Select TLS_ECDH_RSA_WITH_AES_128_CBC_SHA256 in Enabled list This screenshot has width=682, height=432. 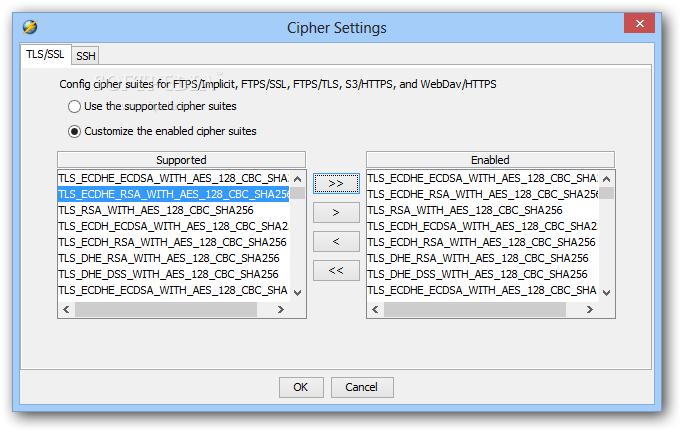[483, 242]
